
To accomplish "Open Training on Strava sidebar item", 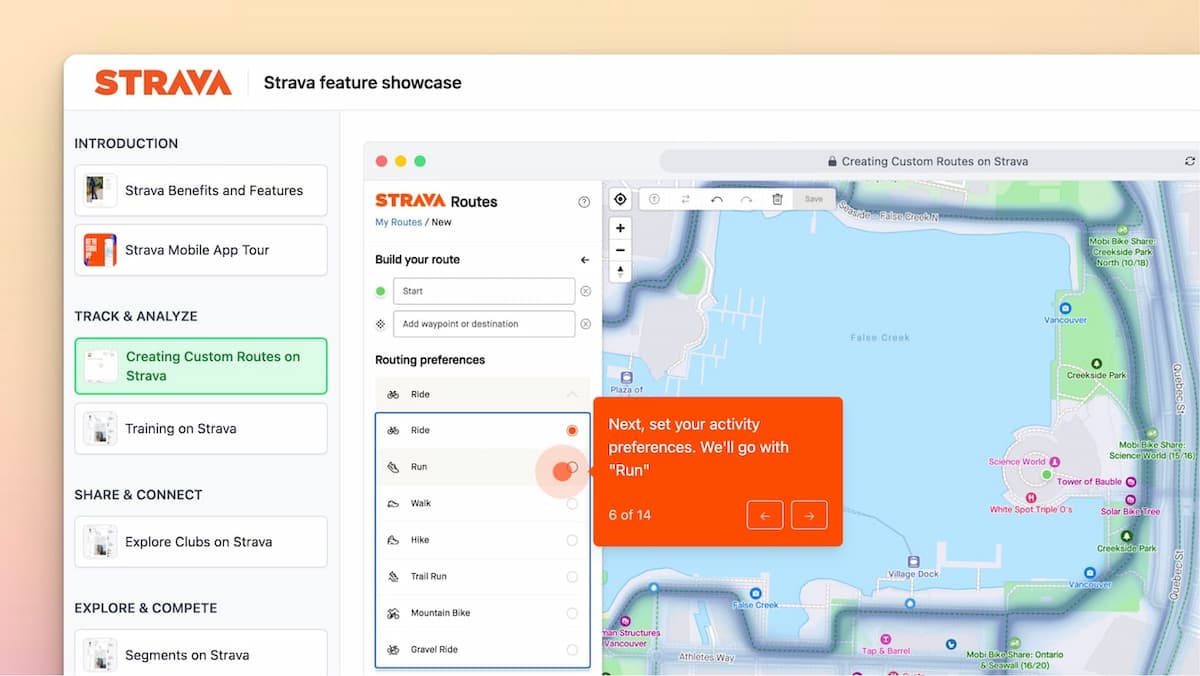I will (x=201, y=429).
